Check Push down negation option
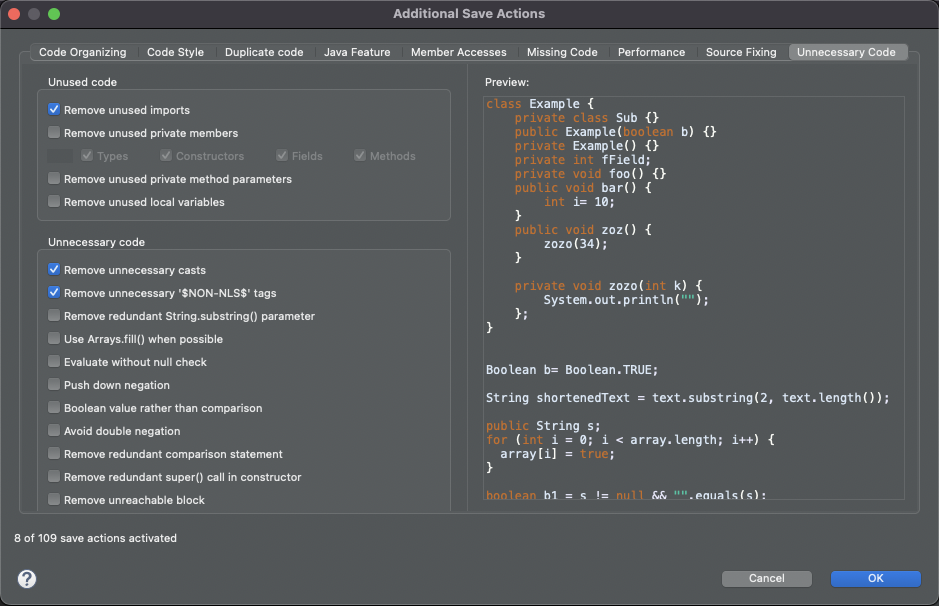Screen dimensions: 939x606 click(x=54, y=384)
